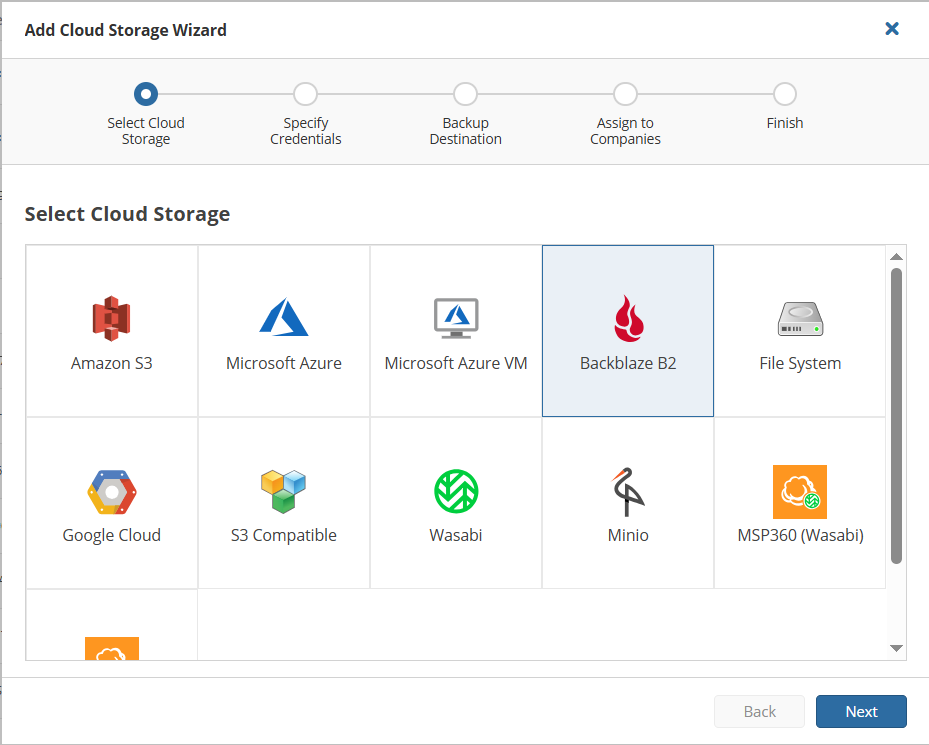This screenshot has height=745, width=929.
Task: Pick the S3 Compatible cubes icon
Action: (283, 491)
